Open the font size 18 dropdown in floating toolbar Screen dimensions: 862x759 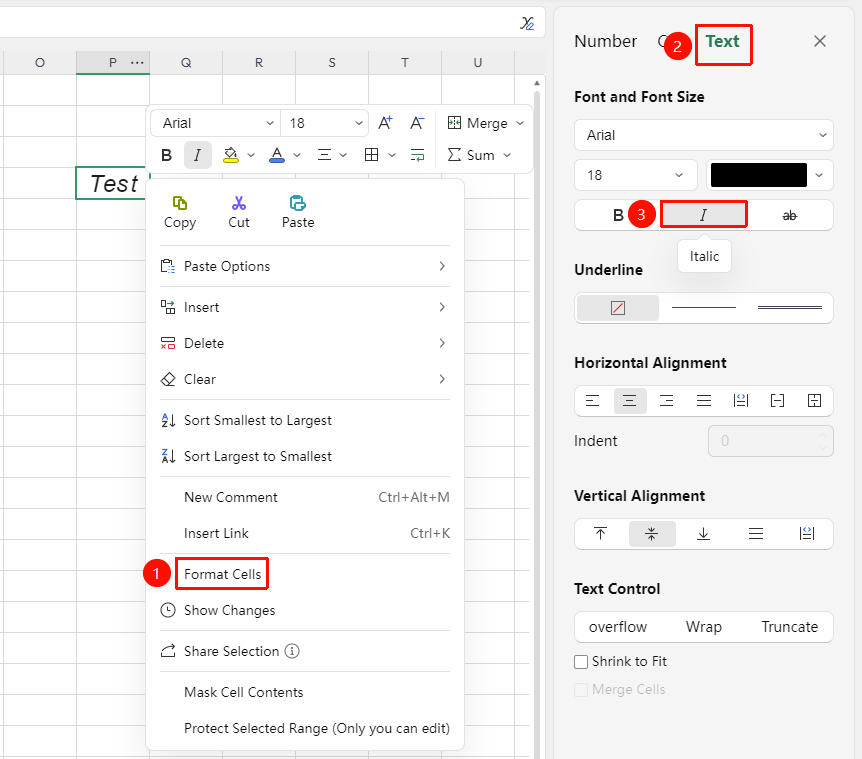324,123
